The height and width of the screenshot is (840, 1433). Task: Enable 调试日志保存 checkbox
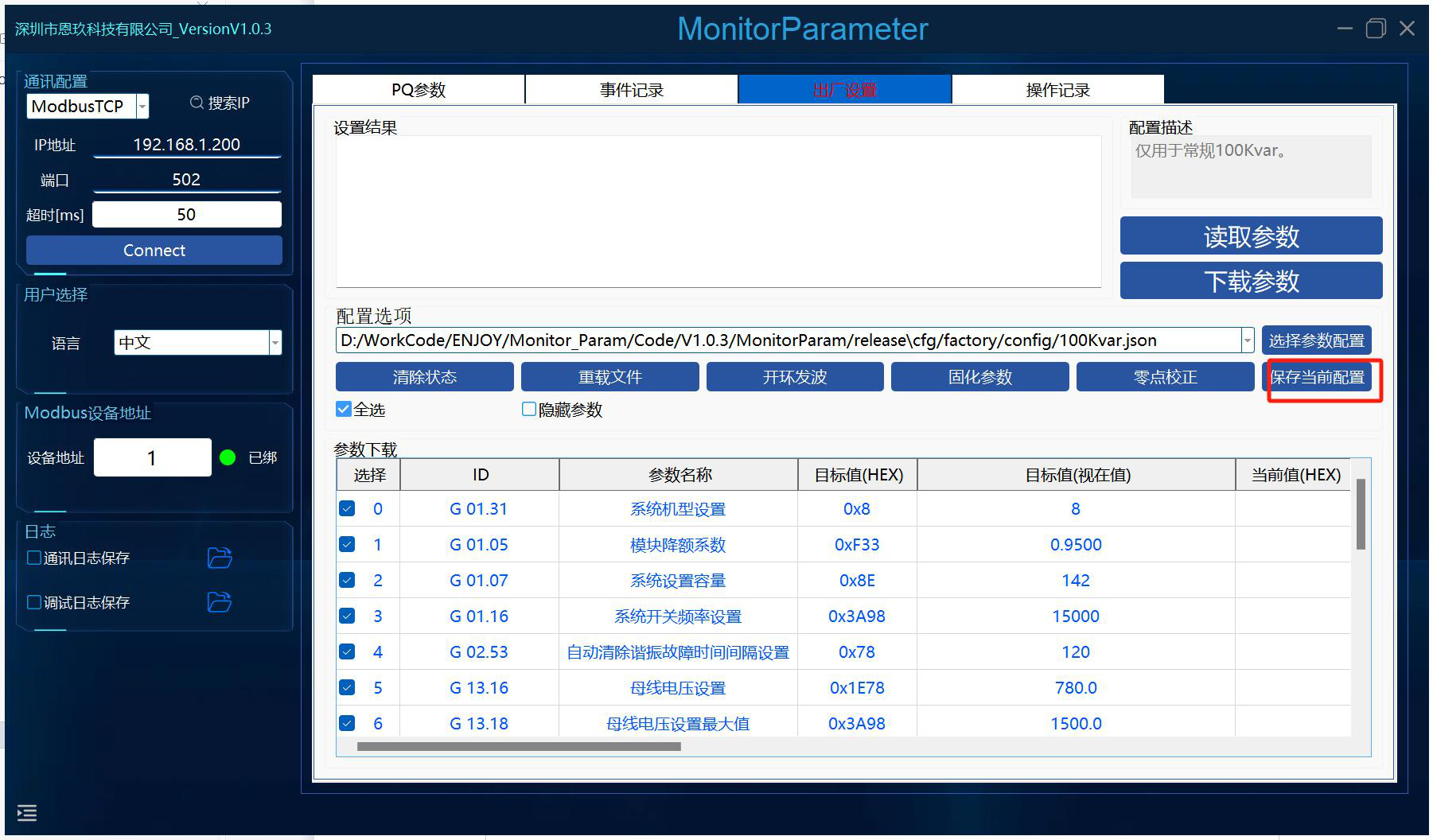click(34, 602)
